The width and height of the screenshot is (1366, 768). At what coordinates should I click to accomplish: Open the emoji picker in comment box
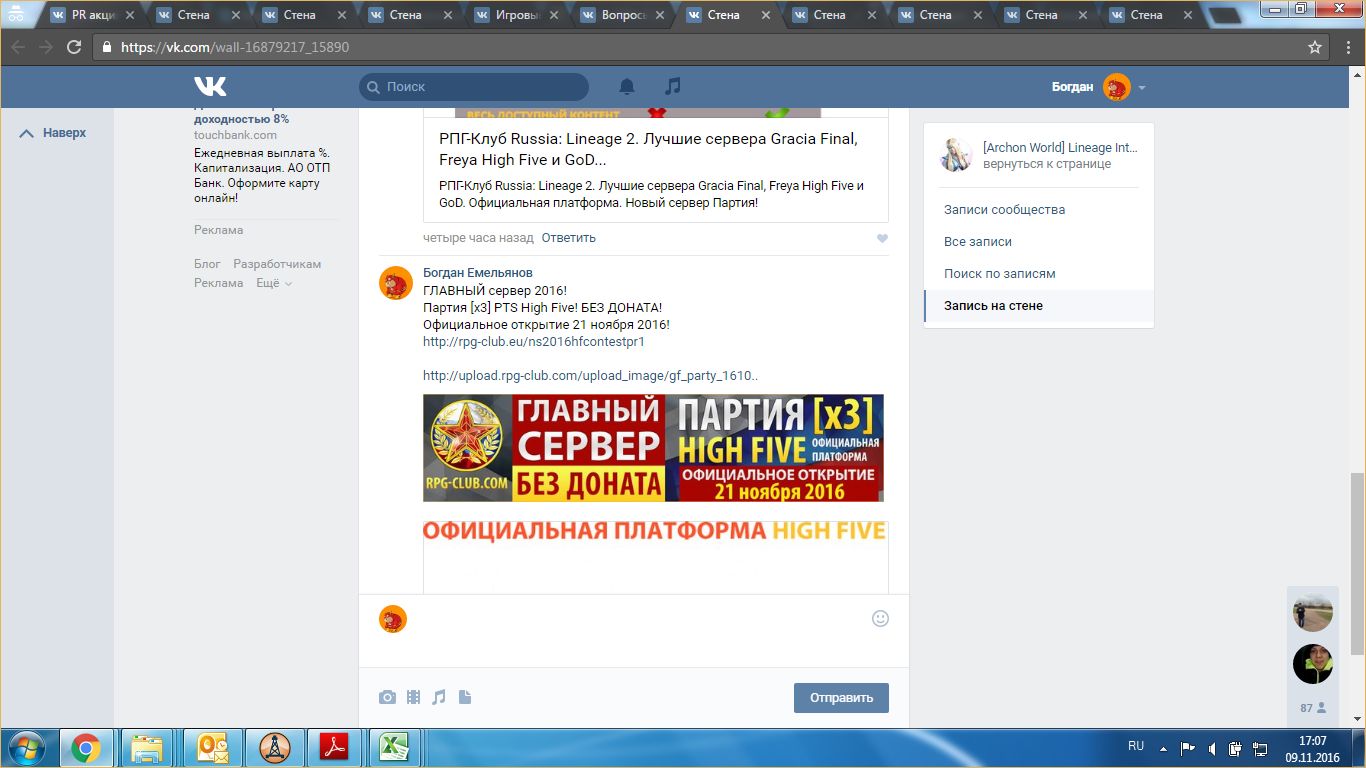click(x=880, y=618)
